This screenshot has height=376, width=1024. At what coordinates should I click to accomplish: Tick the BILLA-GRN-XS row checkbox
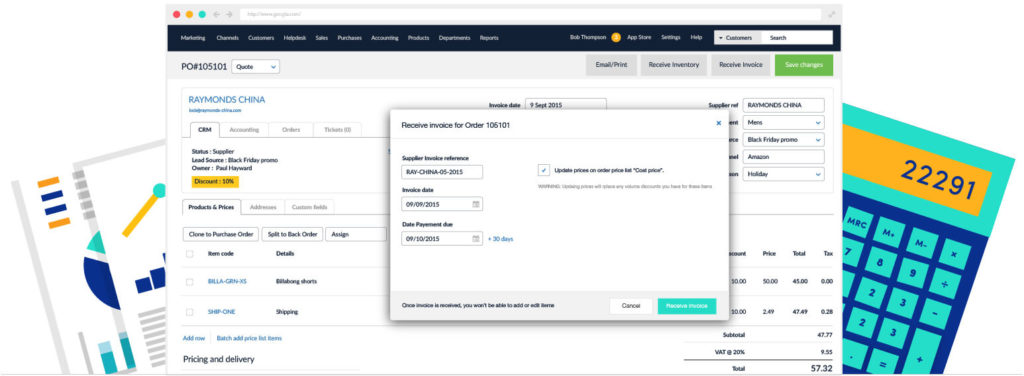189,282
